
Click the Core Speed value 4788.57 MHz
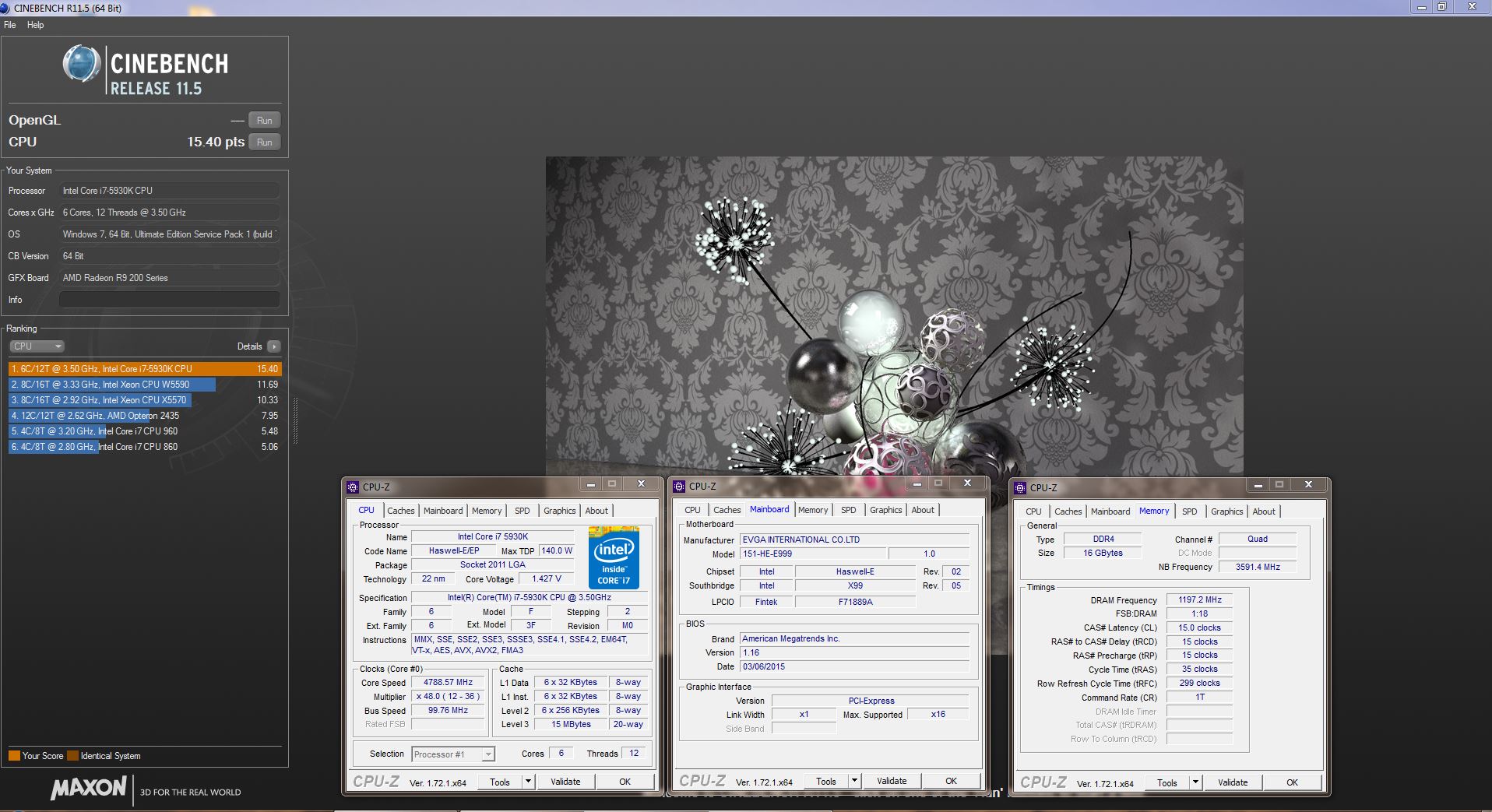click(x=448, y=683)
